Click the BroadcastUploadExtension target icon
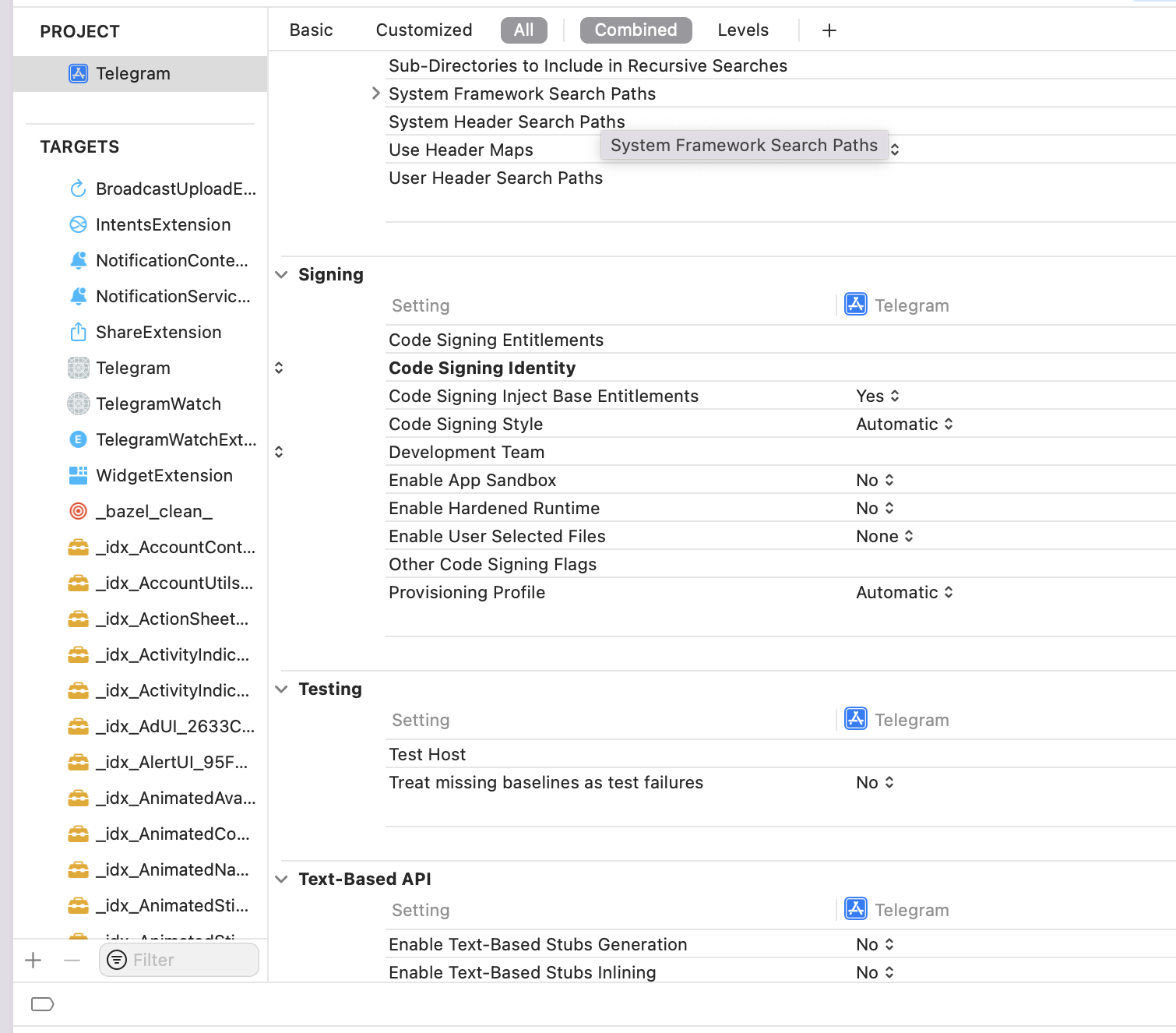 (78, 189)
